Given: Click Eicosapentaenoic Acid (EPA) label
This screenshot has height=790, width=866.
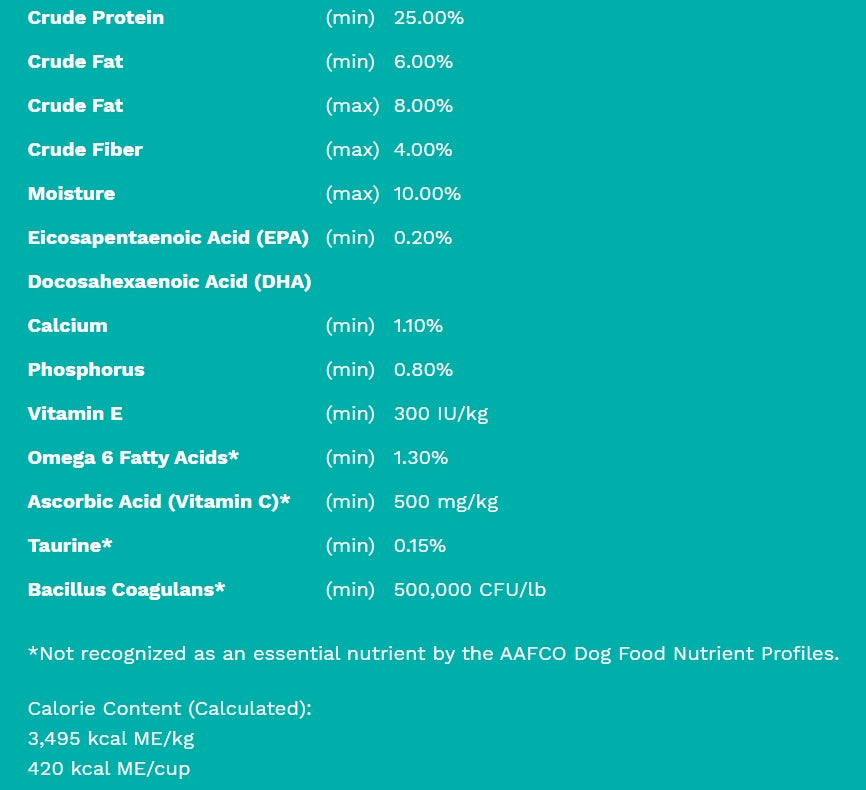Looking at the screenshot, I should (168, 238).
